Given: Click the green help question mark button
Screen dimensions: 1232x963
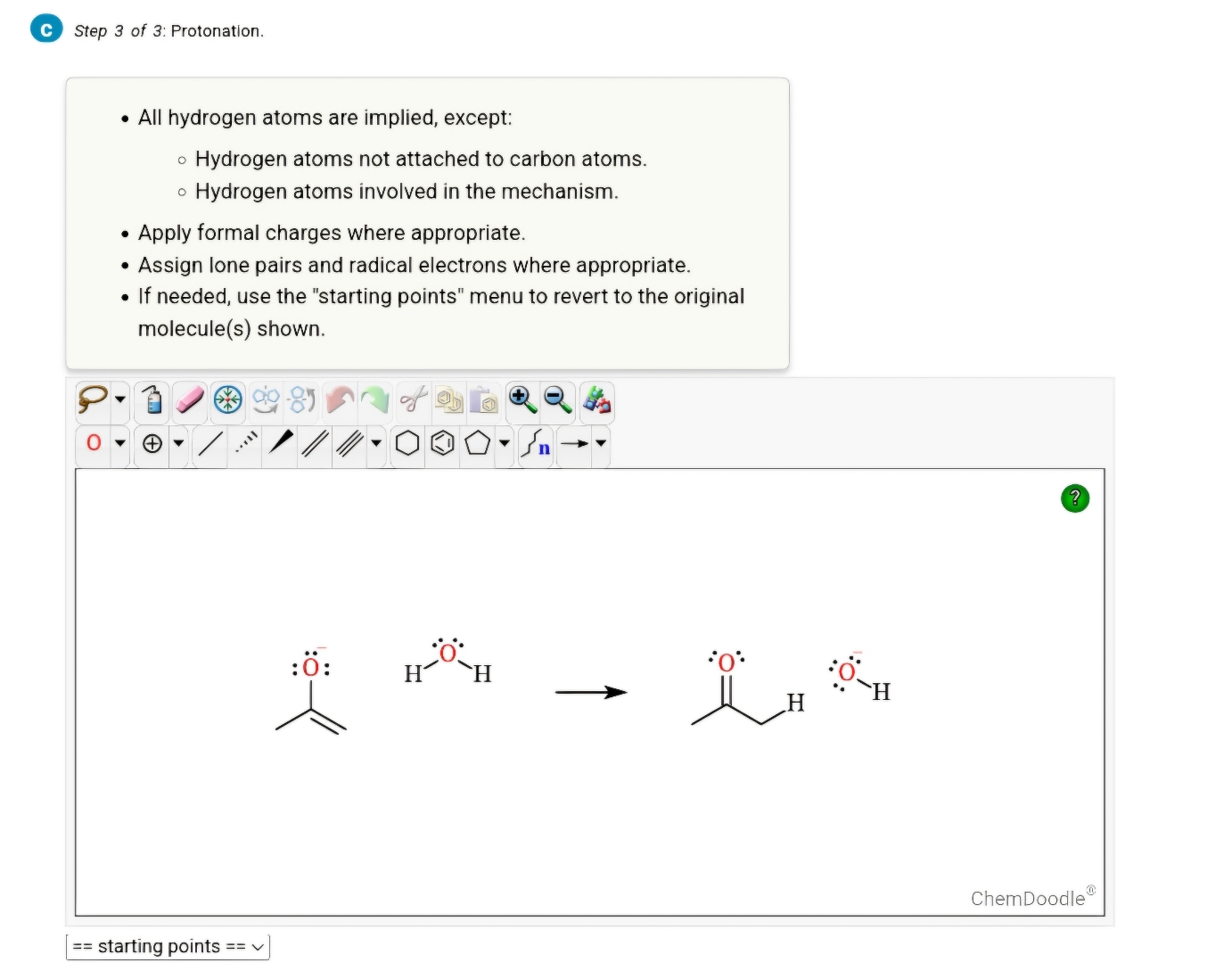Looking at the screenshot, I should point(1074,498).
